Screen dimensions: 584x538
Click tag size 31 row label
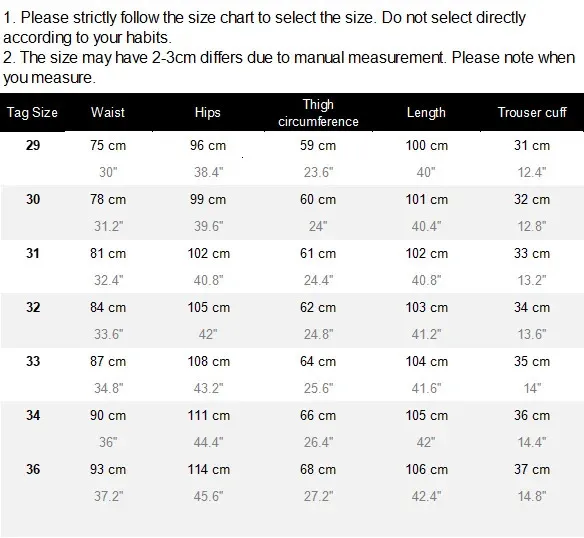tap(33, 253)
